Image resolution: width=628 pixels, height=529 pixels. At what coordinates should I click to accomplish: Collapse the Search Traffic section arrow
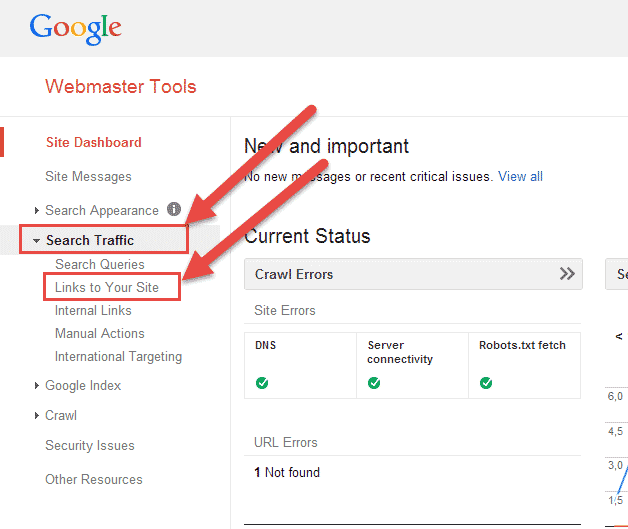tap(36, 241)
